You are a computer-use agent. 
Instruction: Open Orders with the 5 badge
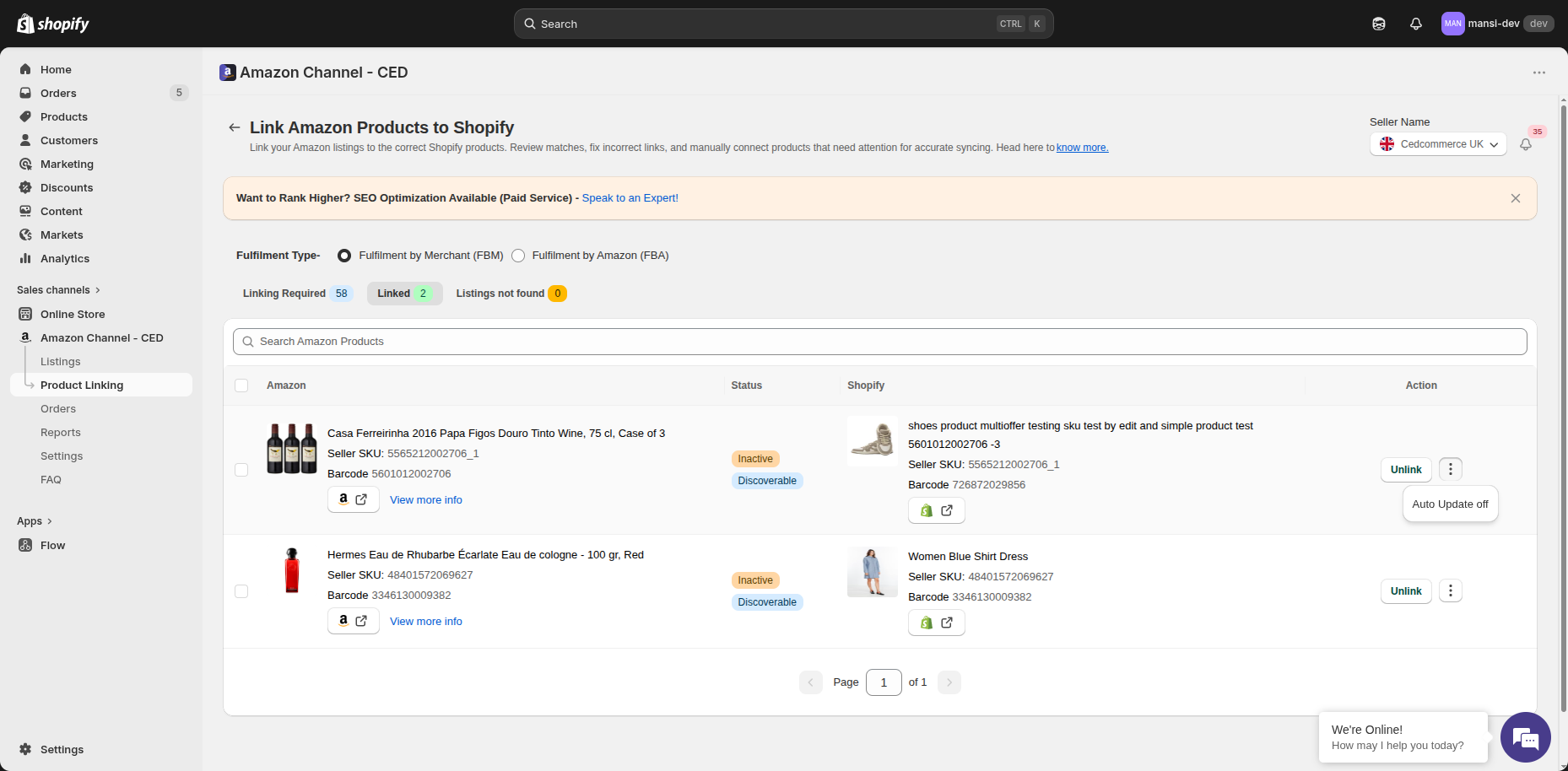point(101,93)
